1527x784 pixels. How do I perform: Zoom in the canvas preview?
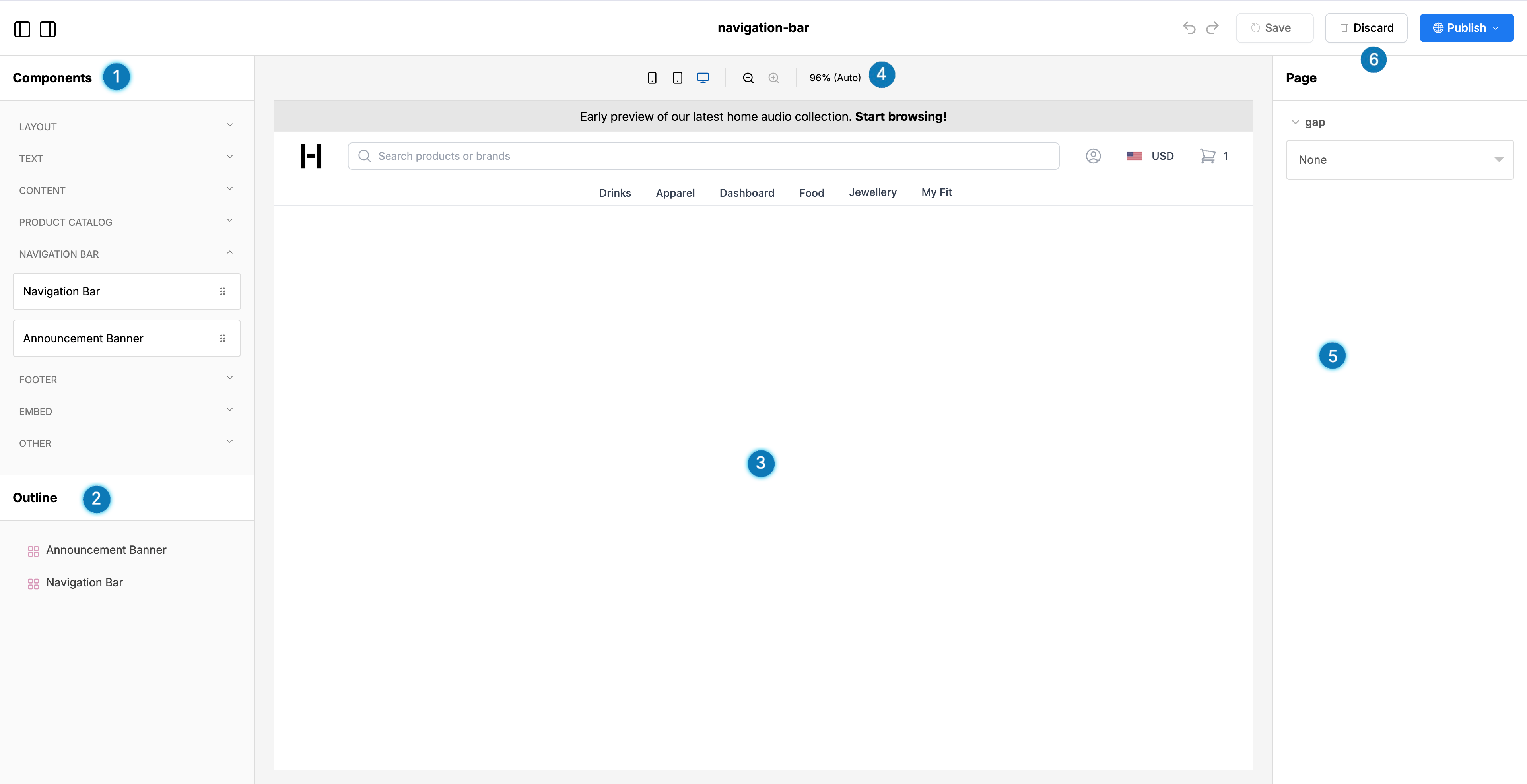773,78
